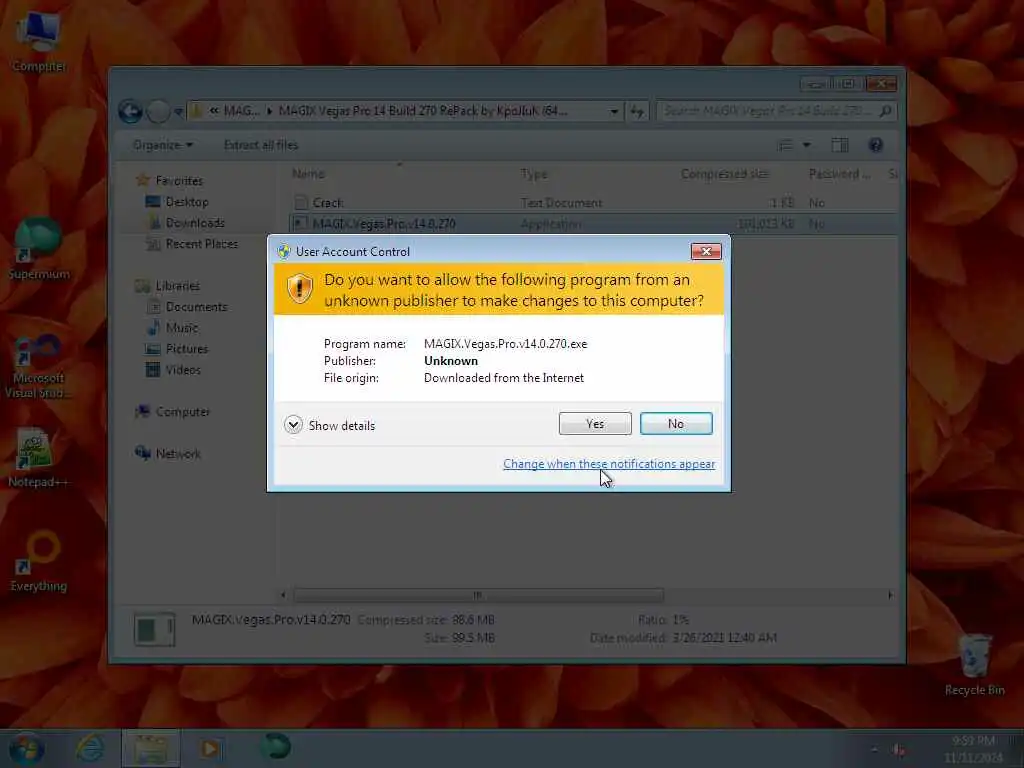Select Network in navigation pane
Viewport: 1024px width, 768px height.
178,454
